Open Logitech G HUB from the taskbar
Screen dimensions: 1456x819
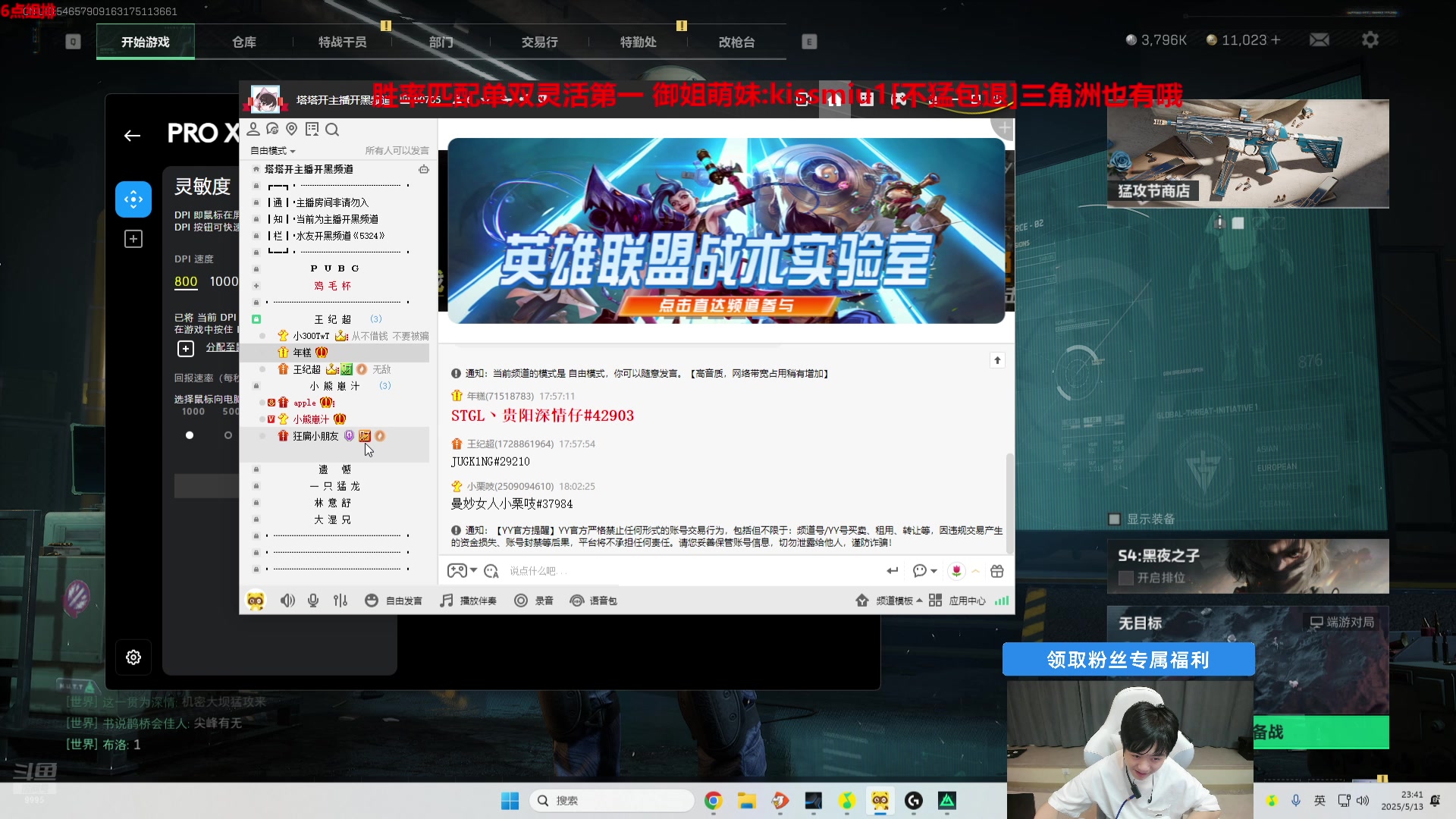coord(914,801)
